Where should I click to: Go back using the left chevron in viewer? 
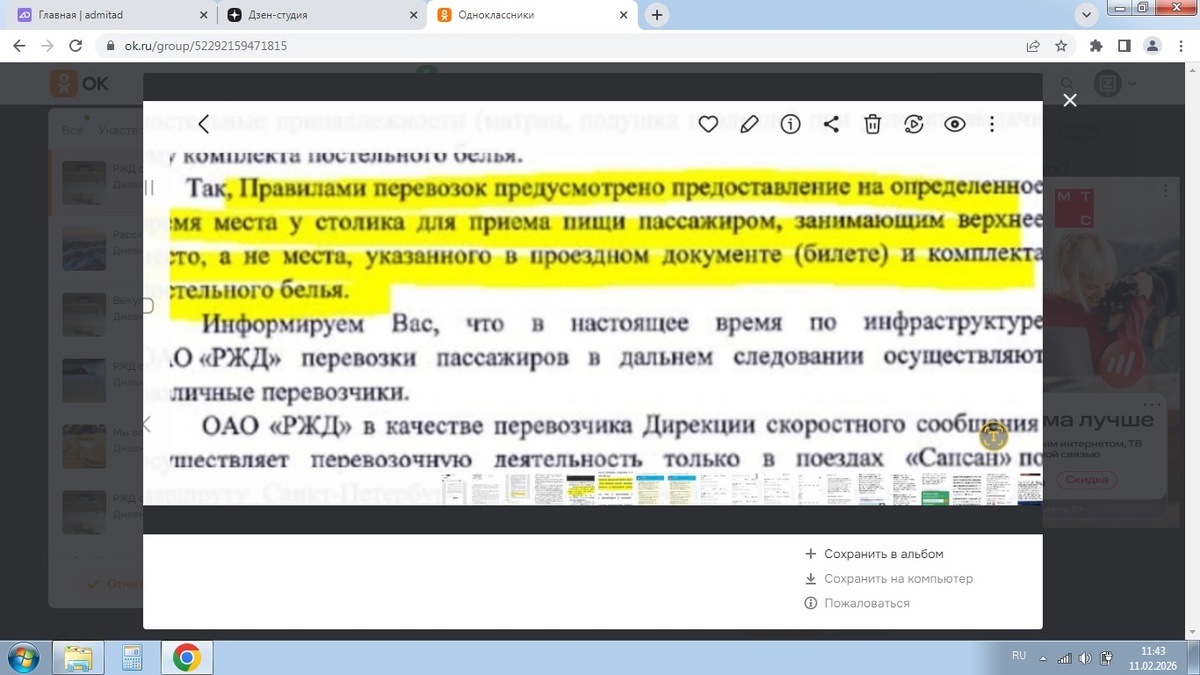click(204, 124)
